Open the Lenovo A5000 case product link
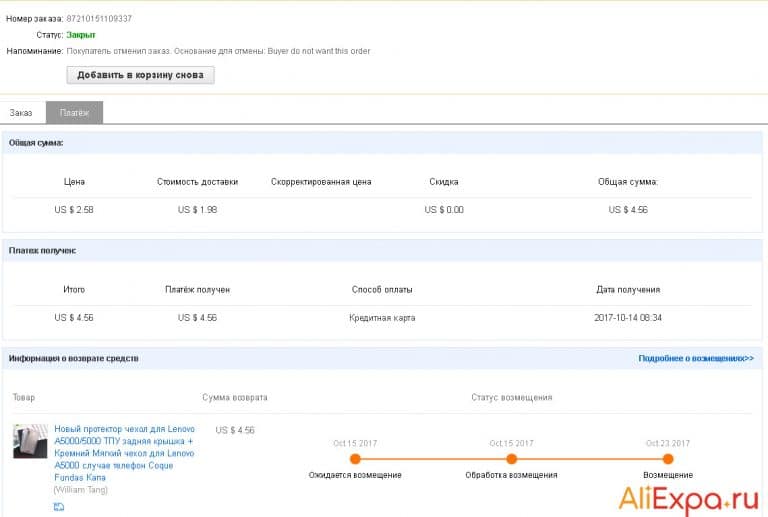The width and height of the screenshot is (768, 517). (124, 453)
